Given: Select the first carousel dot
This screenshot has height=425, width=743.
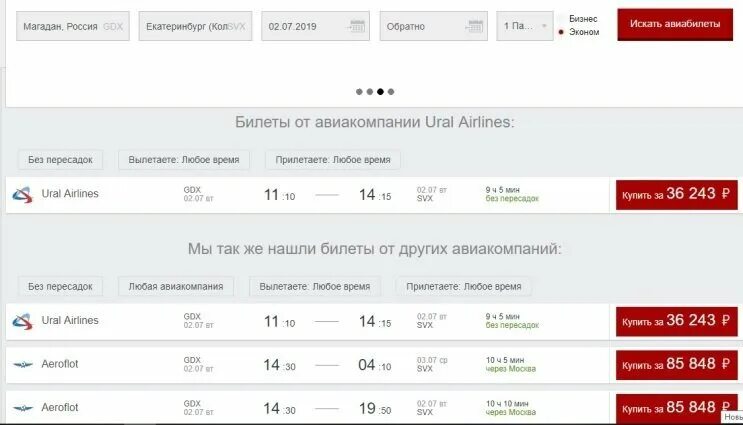Looking at the screenshot, I should [x=359, y=92].
